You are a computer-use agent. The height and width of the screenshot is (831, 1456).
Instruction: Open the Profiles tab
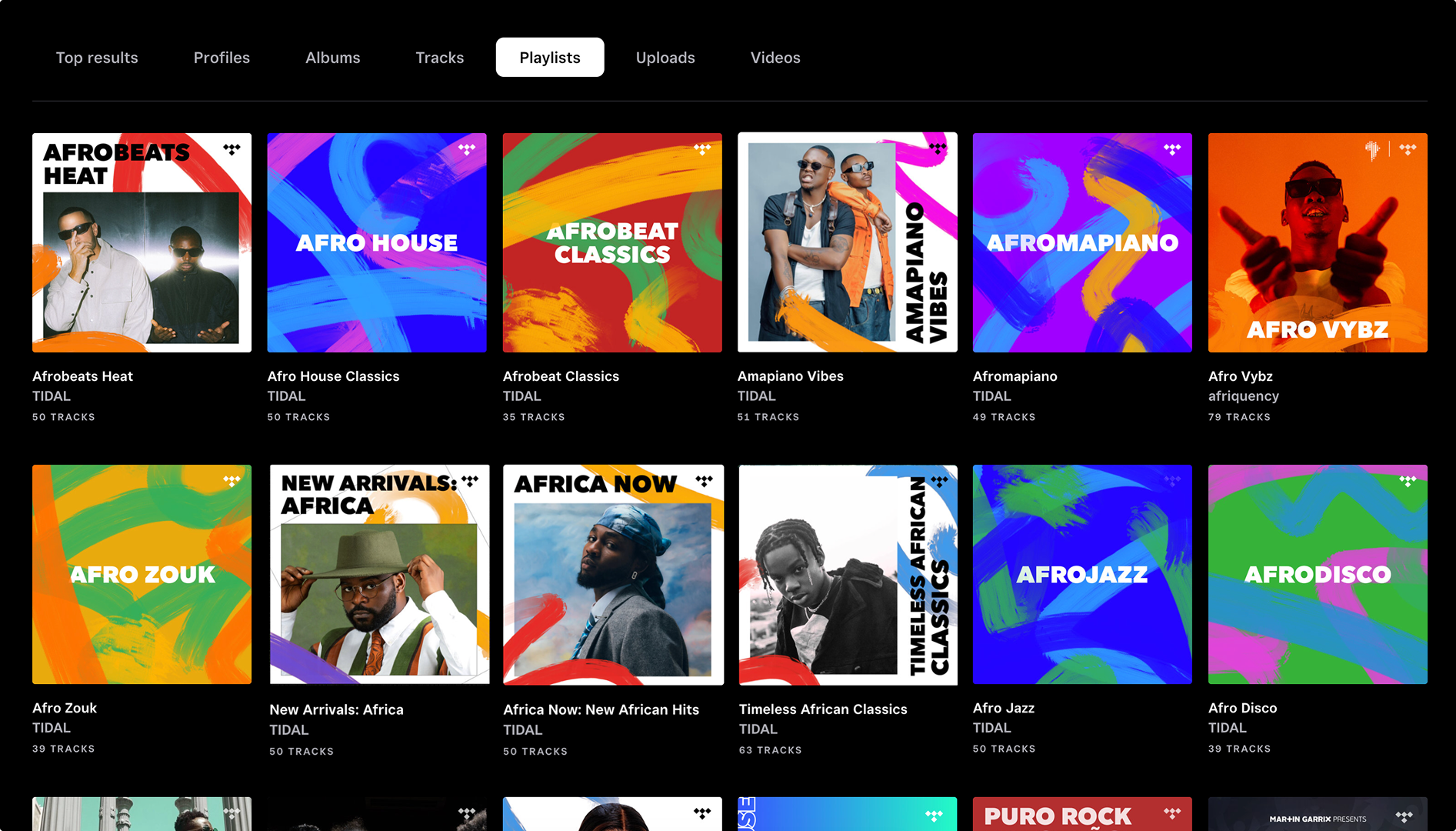pos(222,58)
